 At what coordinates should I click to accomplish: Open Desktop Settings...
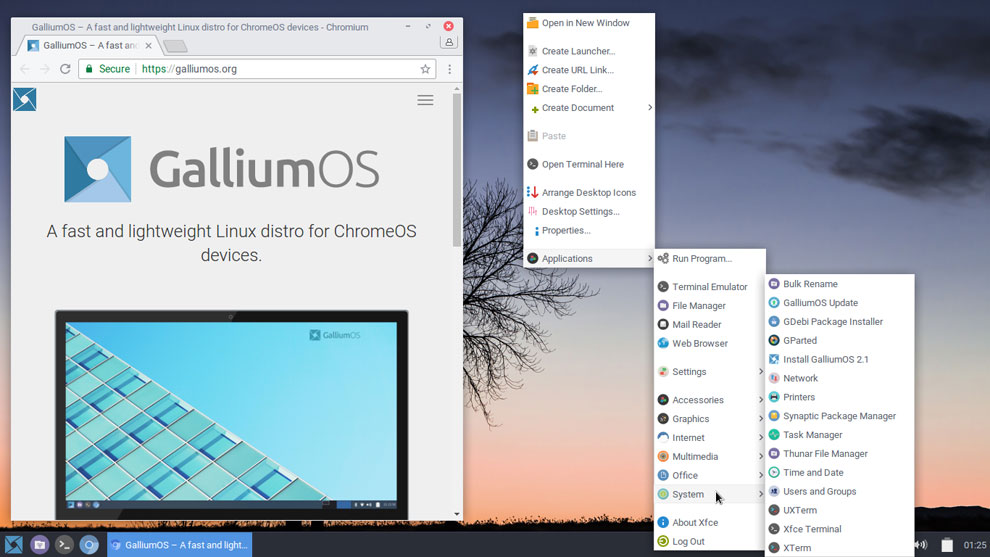589,212
